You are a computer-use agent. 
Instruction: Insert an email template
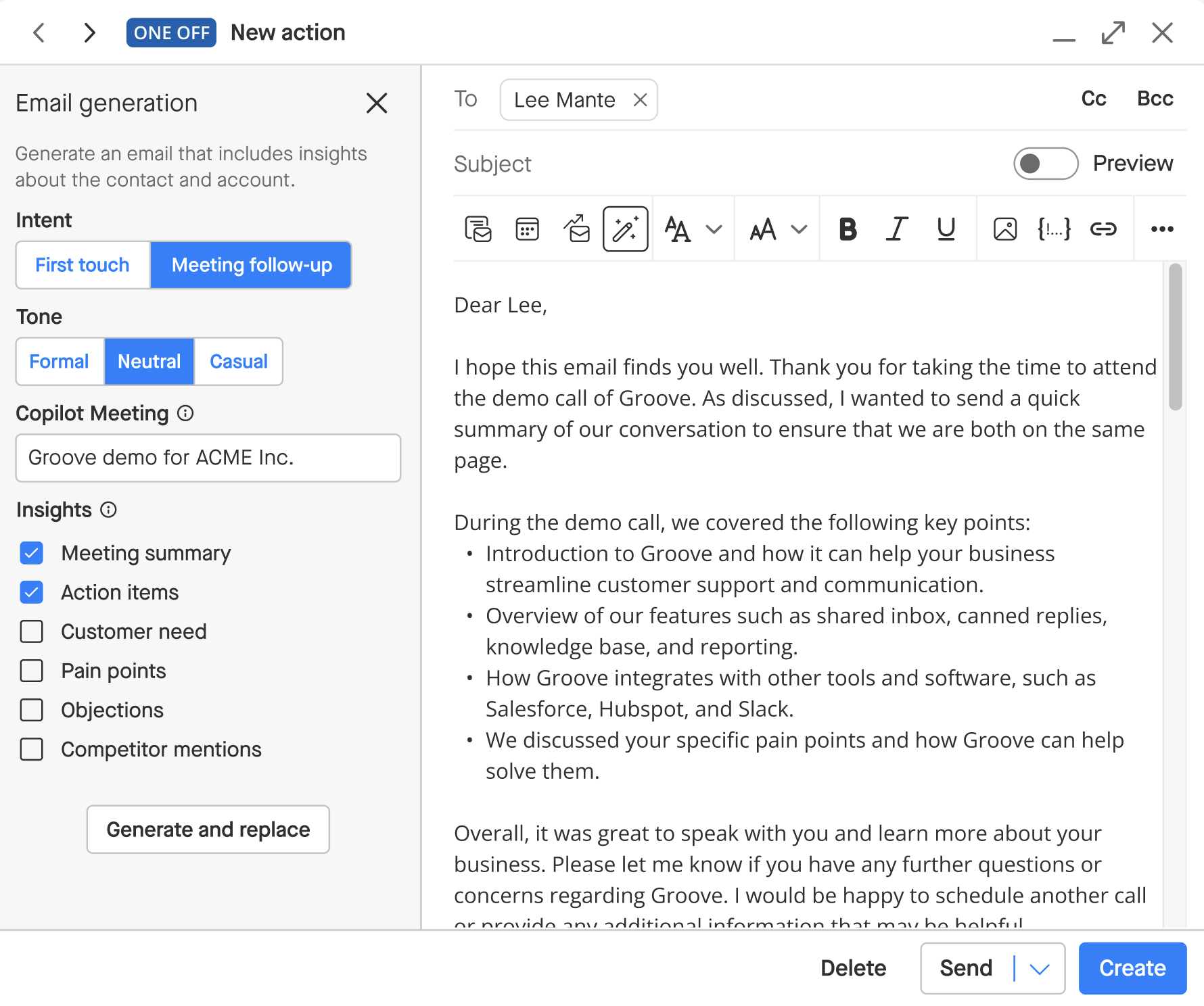(x=478, y=229)
